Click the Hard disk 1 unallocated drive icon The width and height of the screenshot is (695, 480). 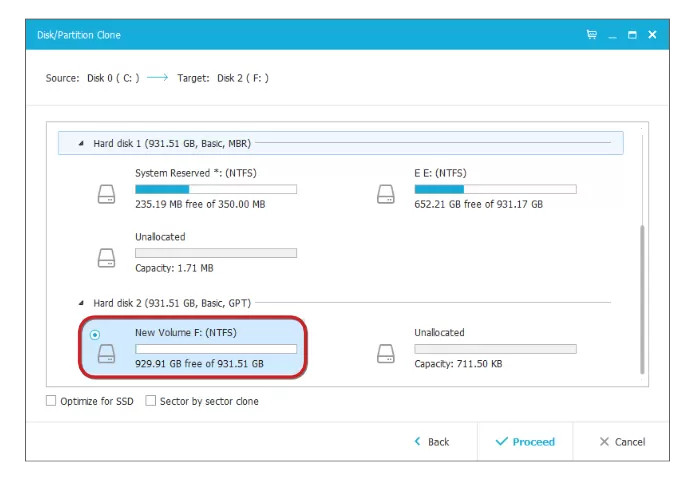click(106, 257)
